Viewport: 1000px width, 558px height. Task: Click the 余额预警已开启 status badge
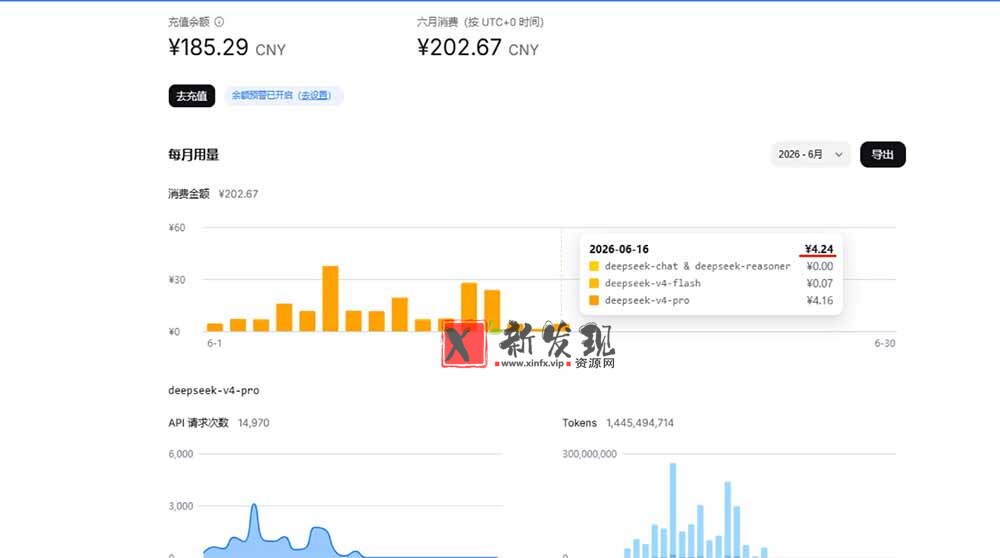point(284,96)
